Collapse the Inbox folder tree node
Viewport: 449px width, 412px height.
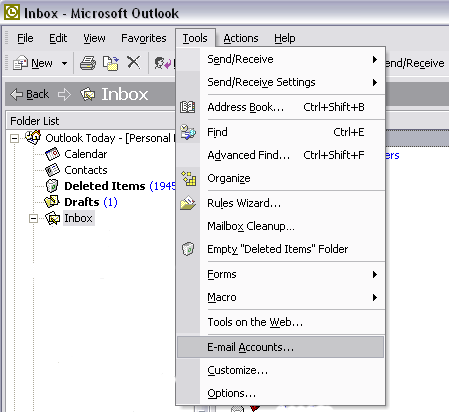pos(33,219)
